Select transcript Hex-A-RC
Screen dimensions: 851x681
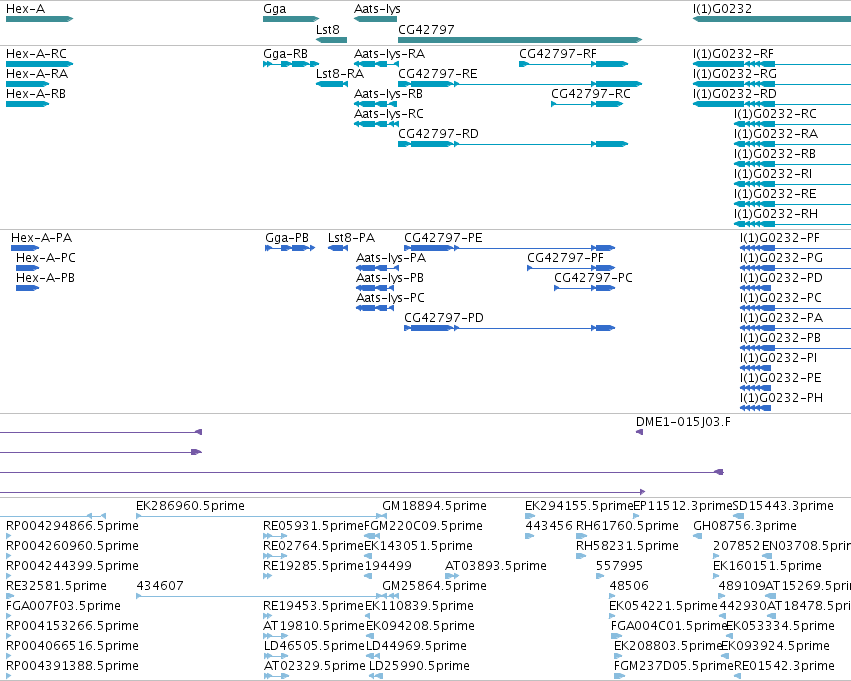click(39, 64)
